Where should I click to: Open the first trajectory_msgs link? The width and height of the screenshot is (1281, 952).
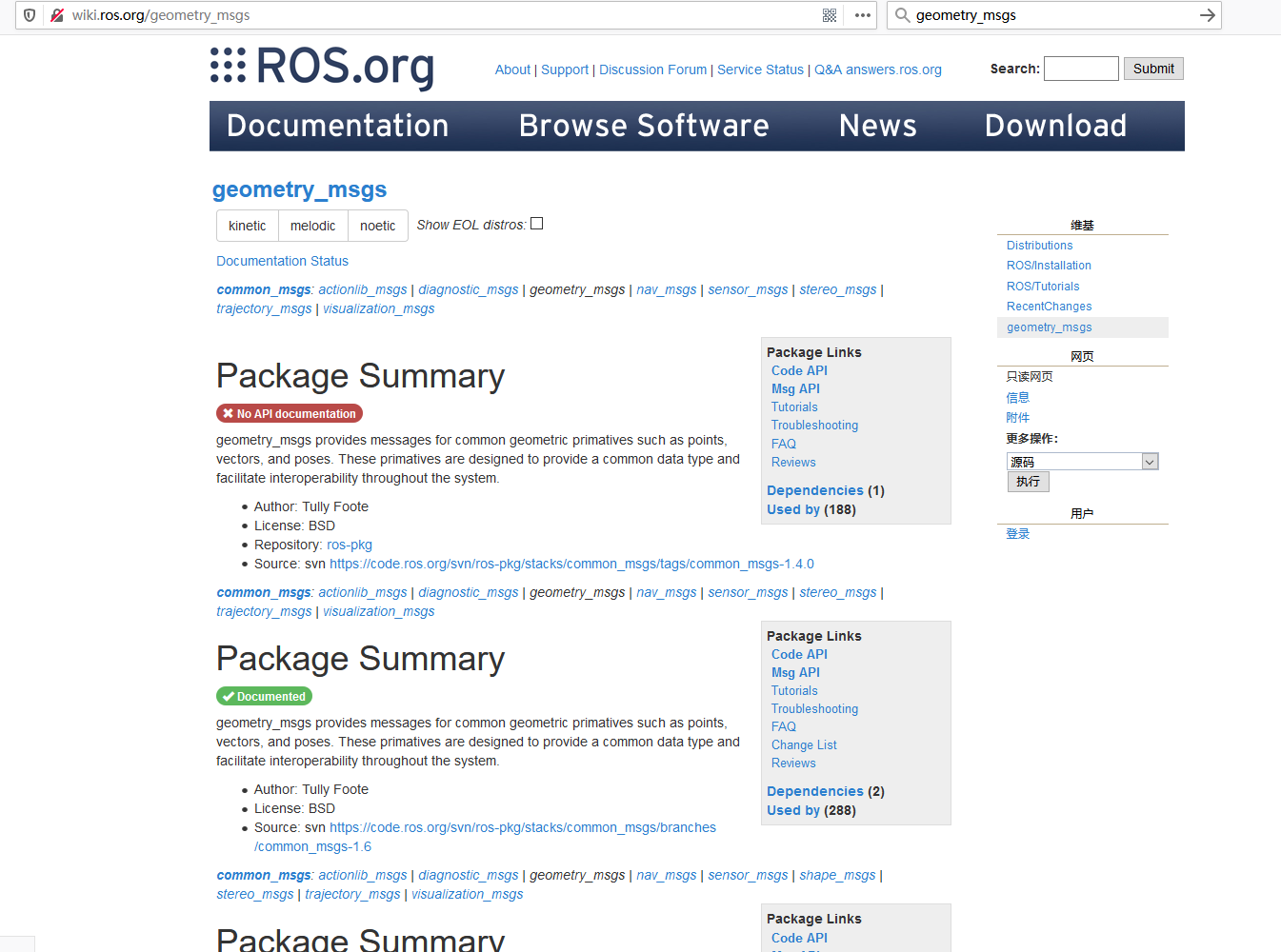tap(264, 308)
